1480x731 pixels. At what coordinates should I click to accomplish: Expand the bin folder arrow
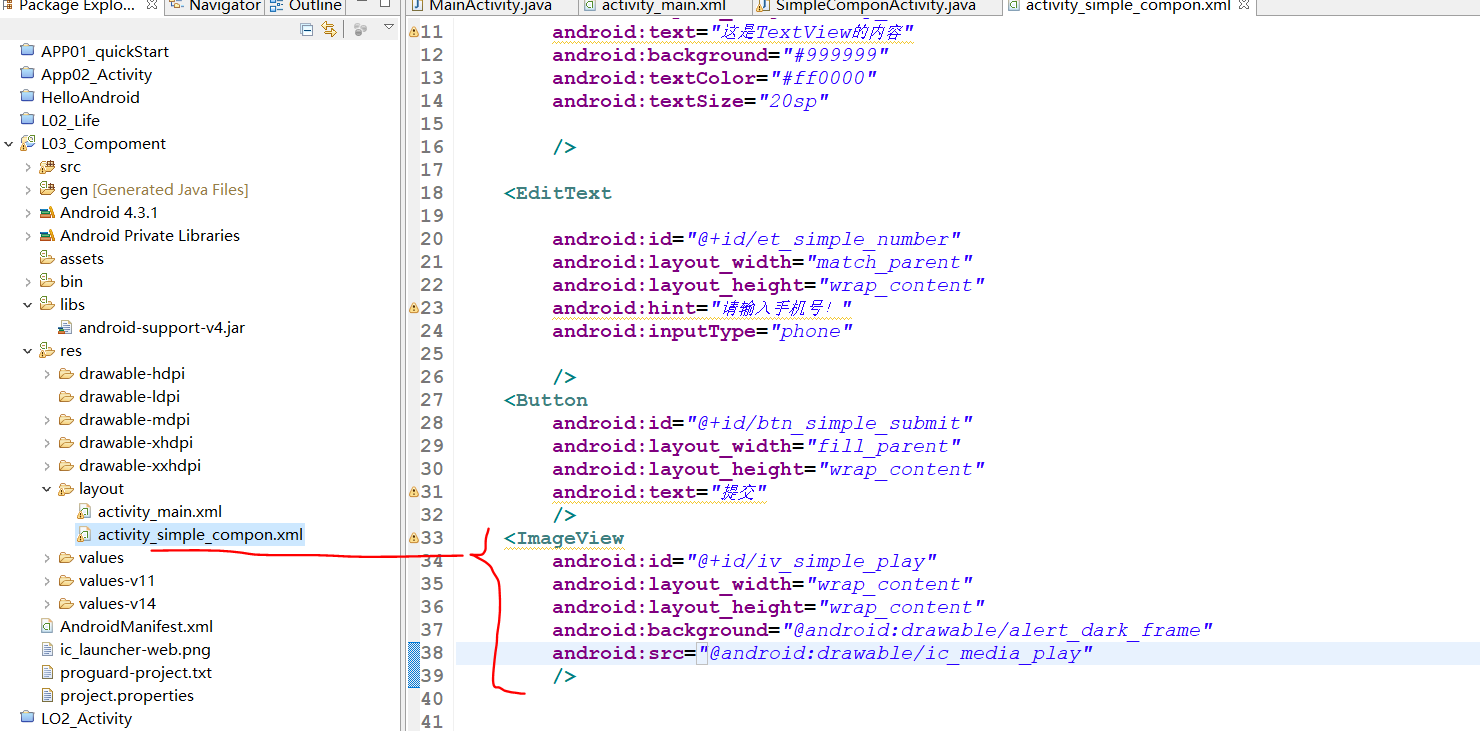(28, 281)
